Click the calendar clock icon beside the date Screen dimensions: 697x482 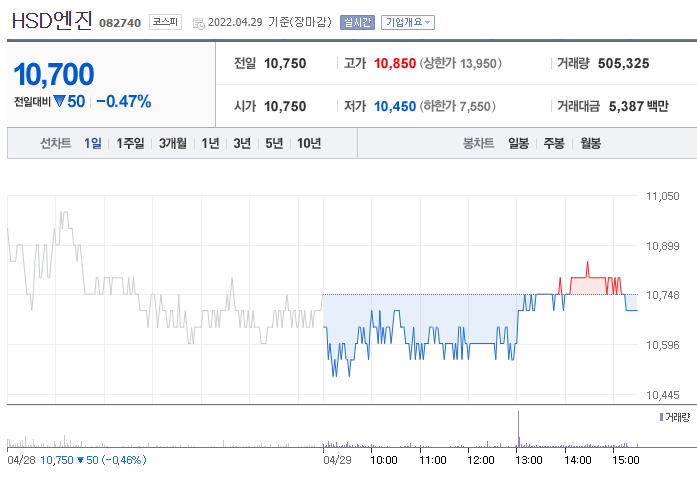click(198, 23)
